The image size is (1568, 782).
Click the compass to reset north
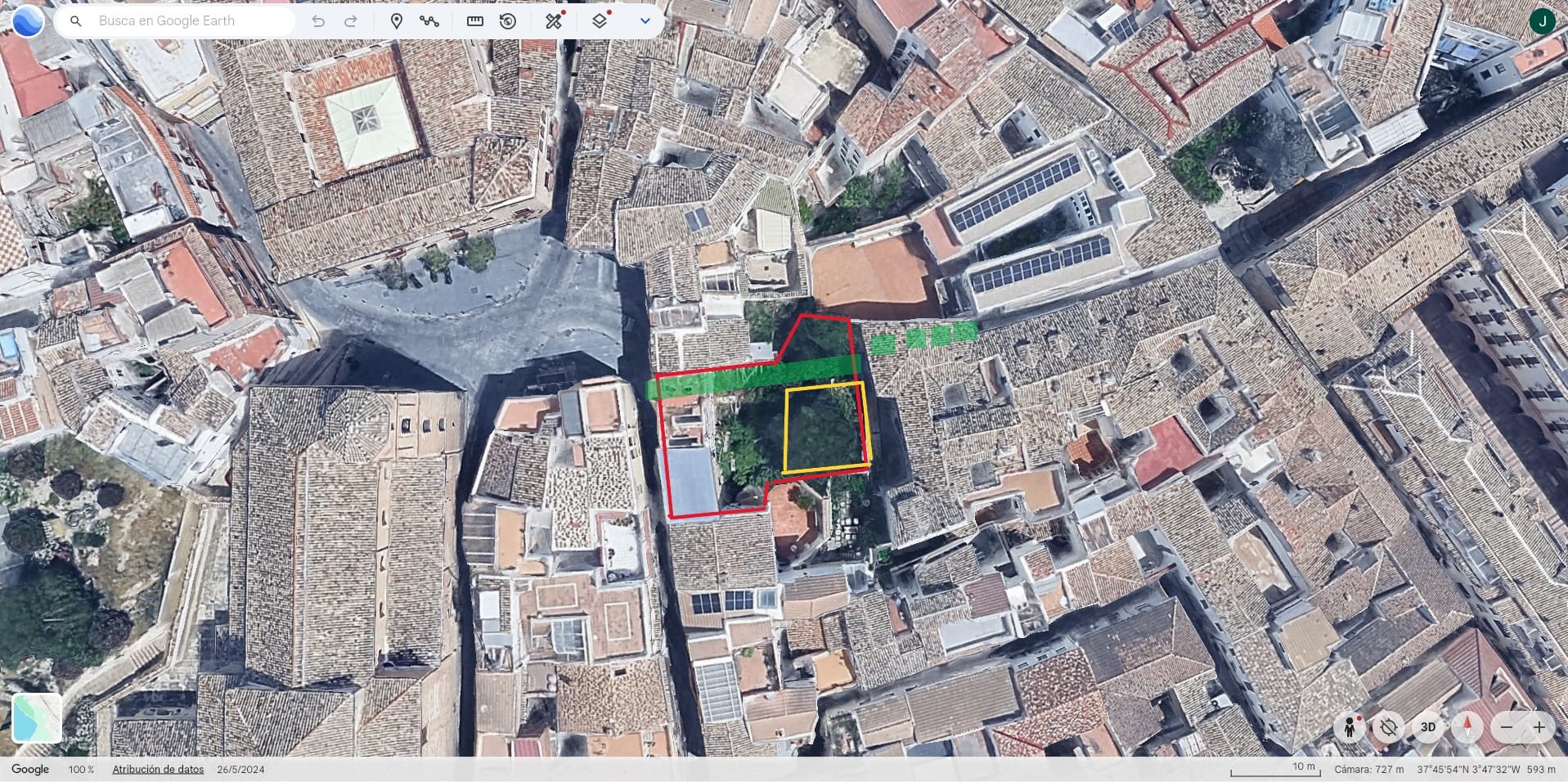[1468, 726]
